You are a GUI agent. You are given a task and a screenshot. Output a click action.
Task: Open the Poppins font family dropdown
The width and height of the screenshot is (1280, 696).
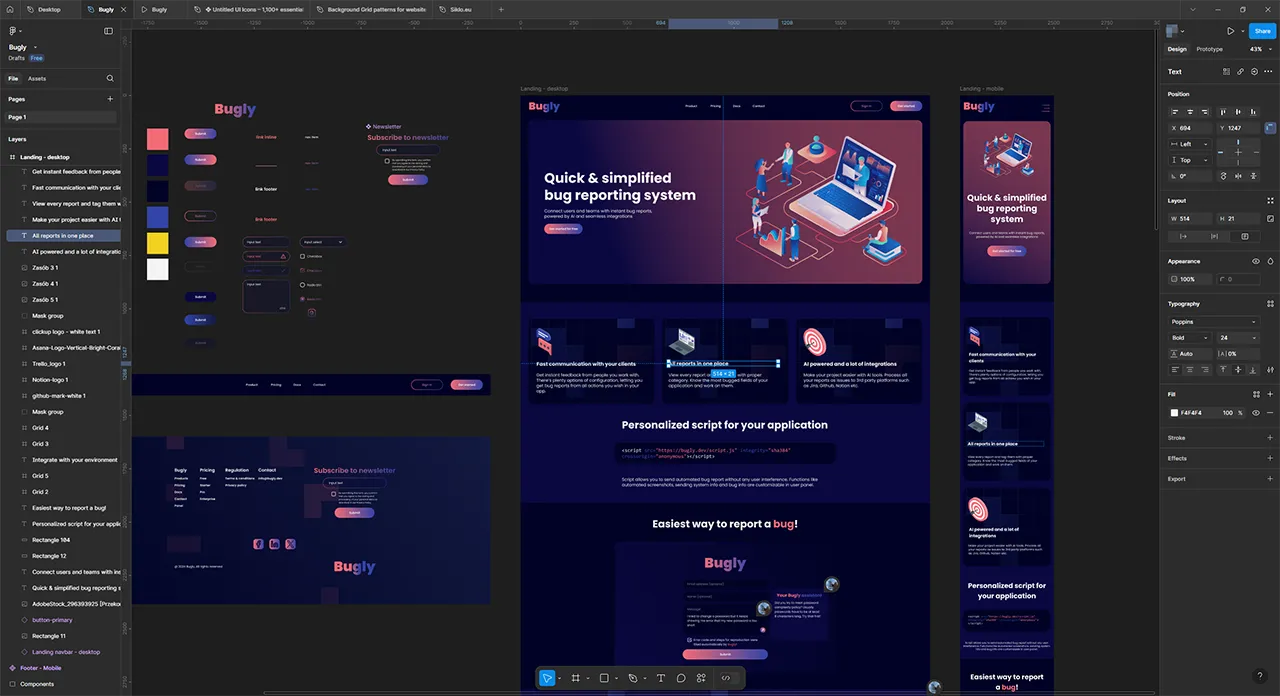1215,321
